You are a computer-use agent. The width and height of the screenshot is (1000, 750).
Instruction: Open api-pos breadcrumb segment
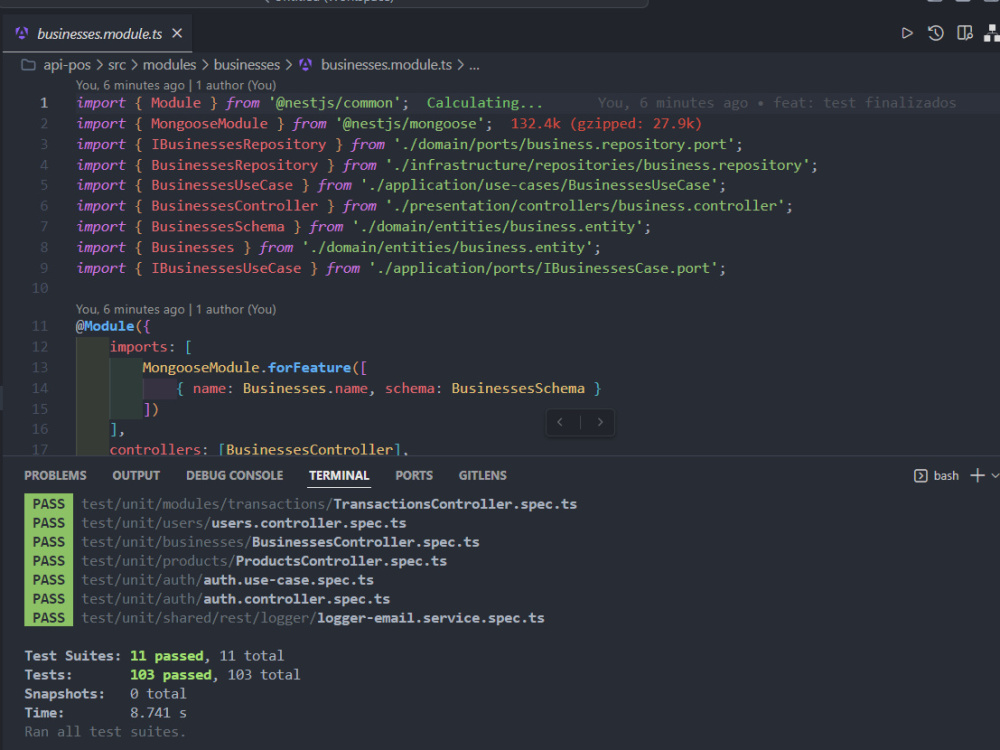[x=67, y=65]
